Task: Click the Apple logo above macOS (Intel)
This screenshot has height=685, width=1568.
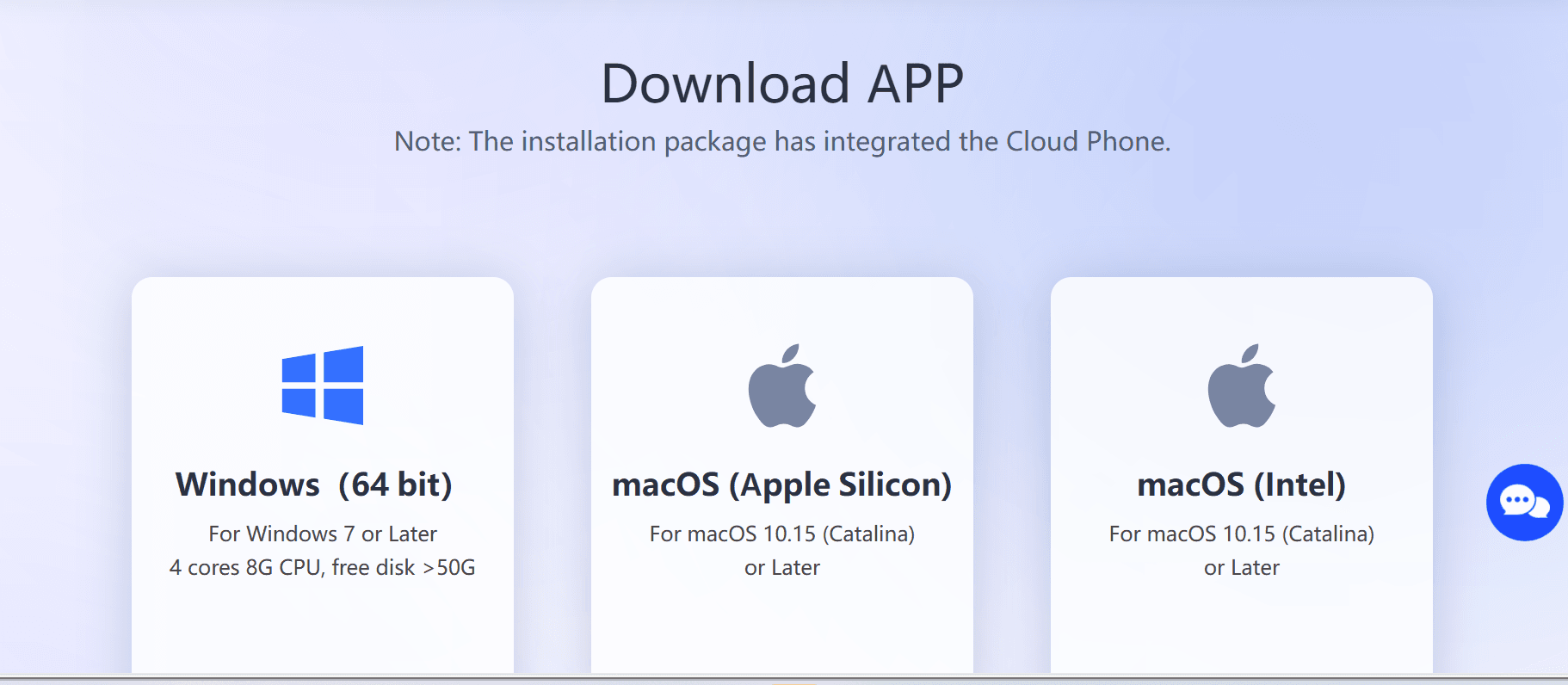Action: coord(1242,386)
